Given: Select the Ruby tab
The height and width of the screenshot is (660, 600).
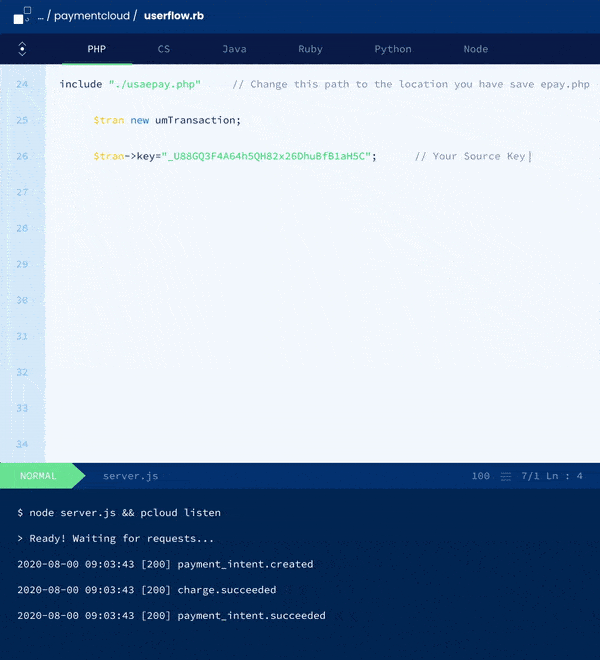Looking at the screenshot, I should pyautogui.click(x=310, y=49).
